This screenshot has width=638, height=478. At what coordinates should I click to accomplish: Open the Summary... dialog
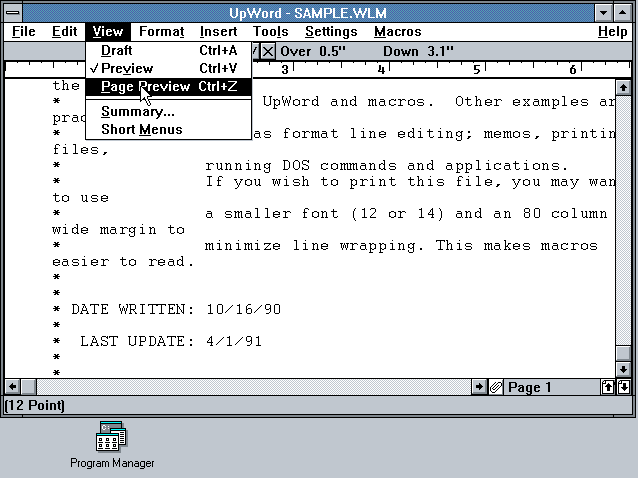(x=168, y=111)
